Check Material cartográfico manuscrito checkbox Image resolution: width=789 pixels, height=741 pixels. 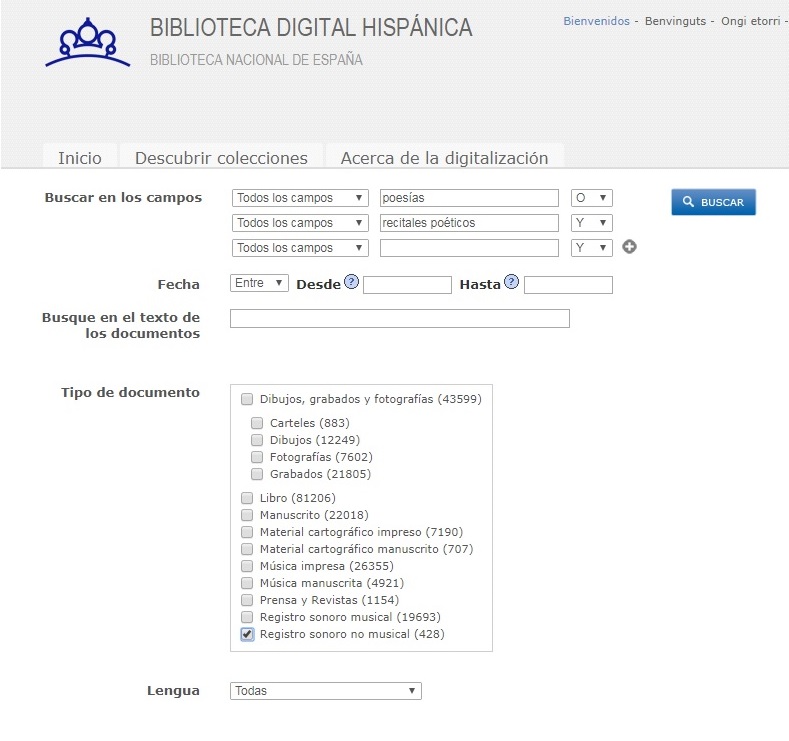[x=247, y=549]
